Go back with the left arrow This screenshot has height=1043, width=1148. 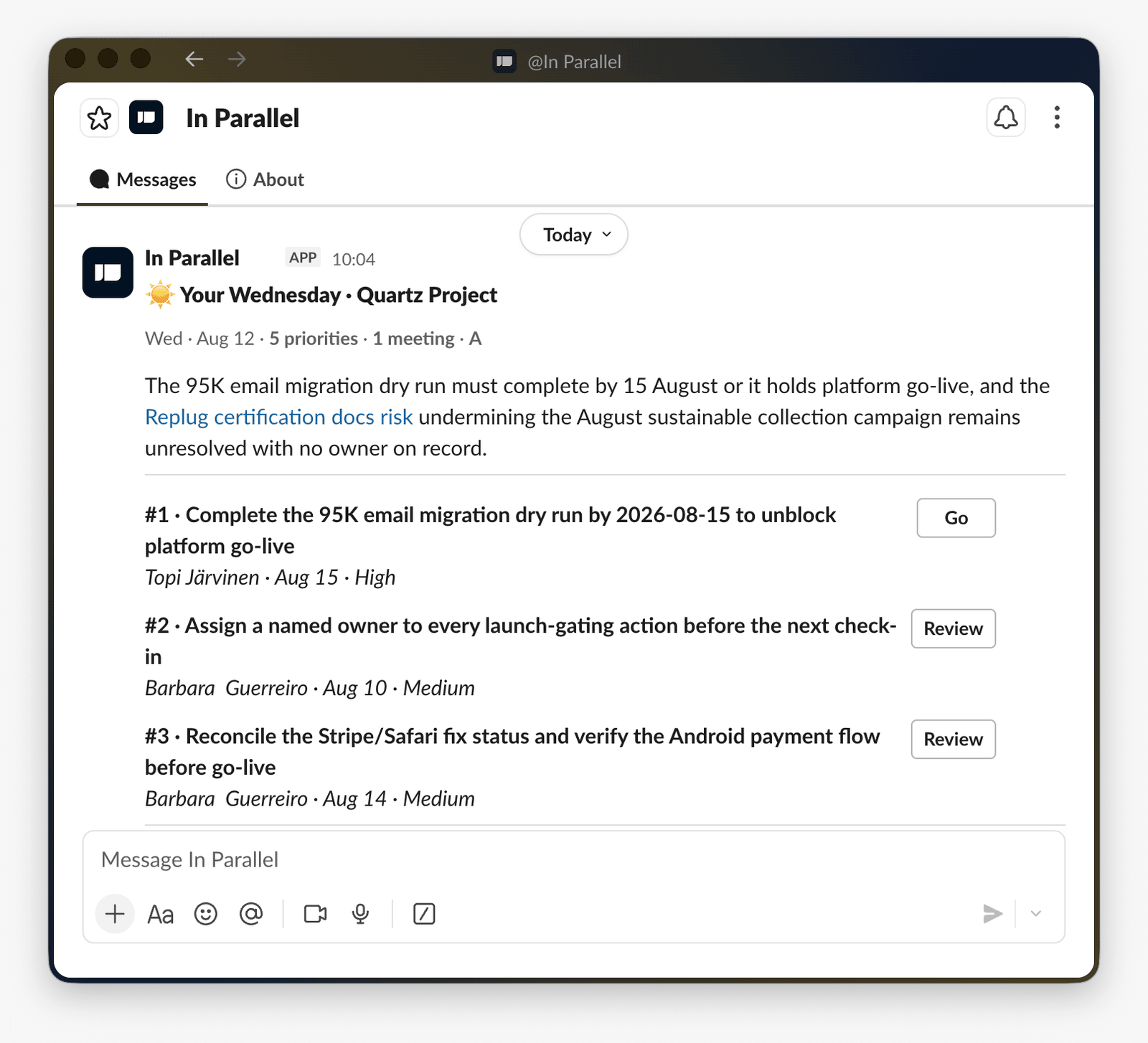194,59
